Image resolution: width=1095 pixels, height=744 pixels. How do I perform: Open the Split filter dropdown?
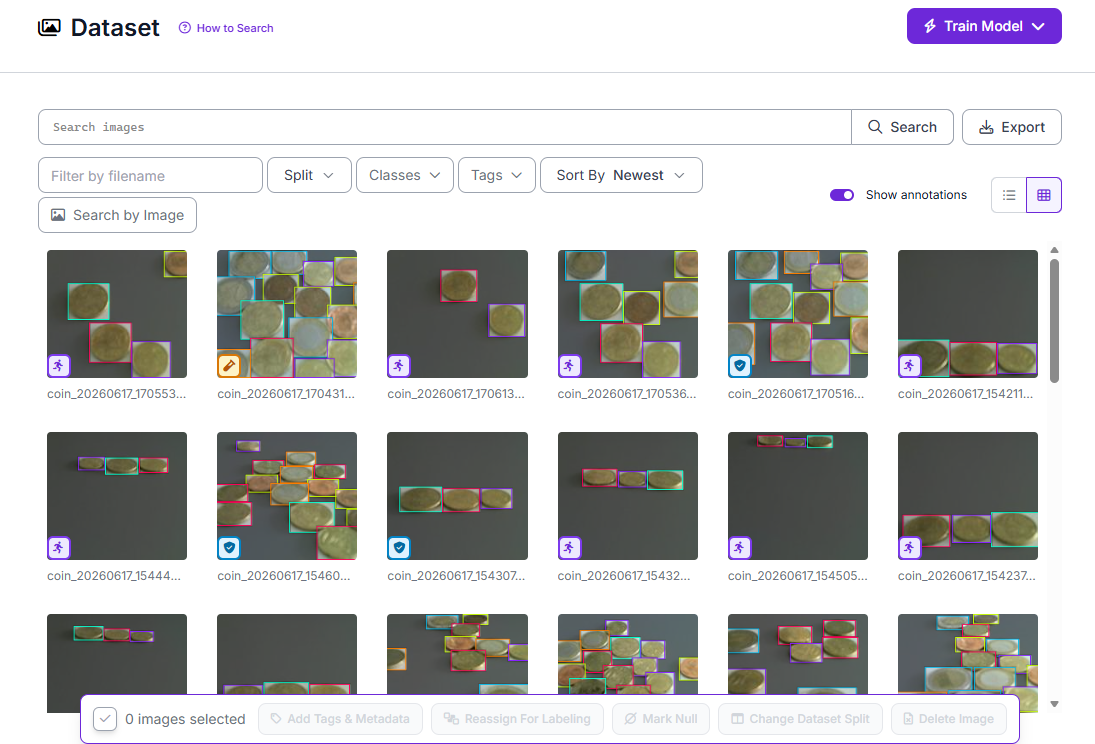pos(308,175)
